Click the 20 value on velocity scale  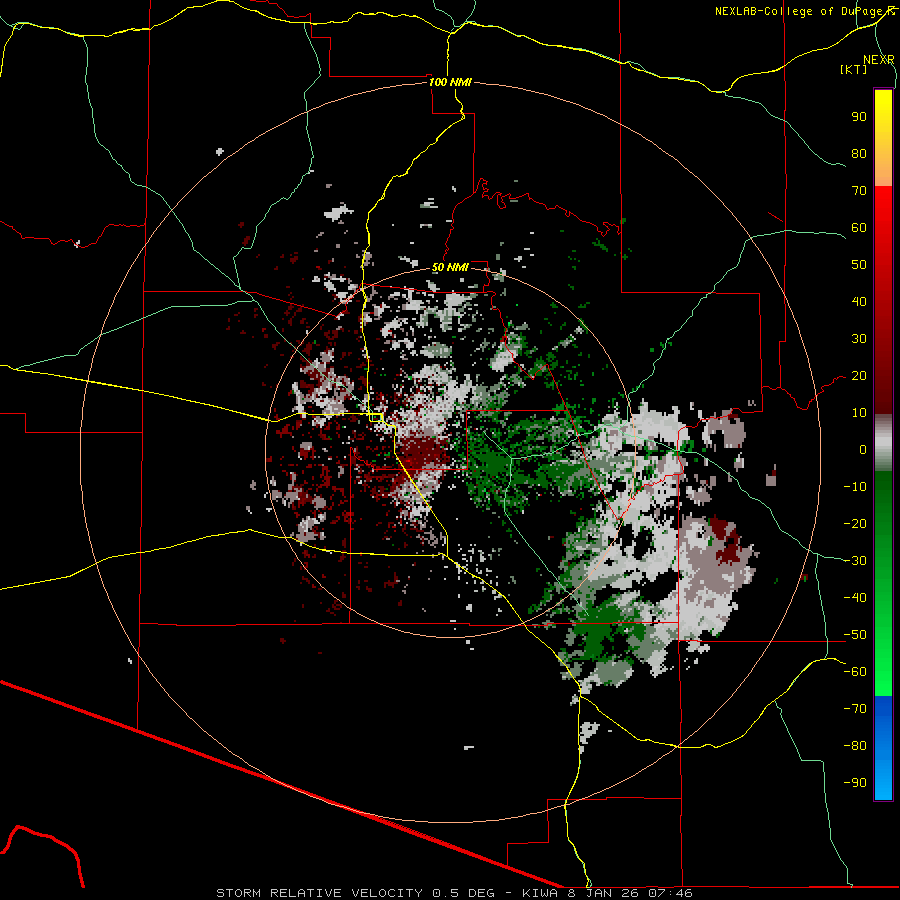click(x=859, y=376)
